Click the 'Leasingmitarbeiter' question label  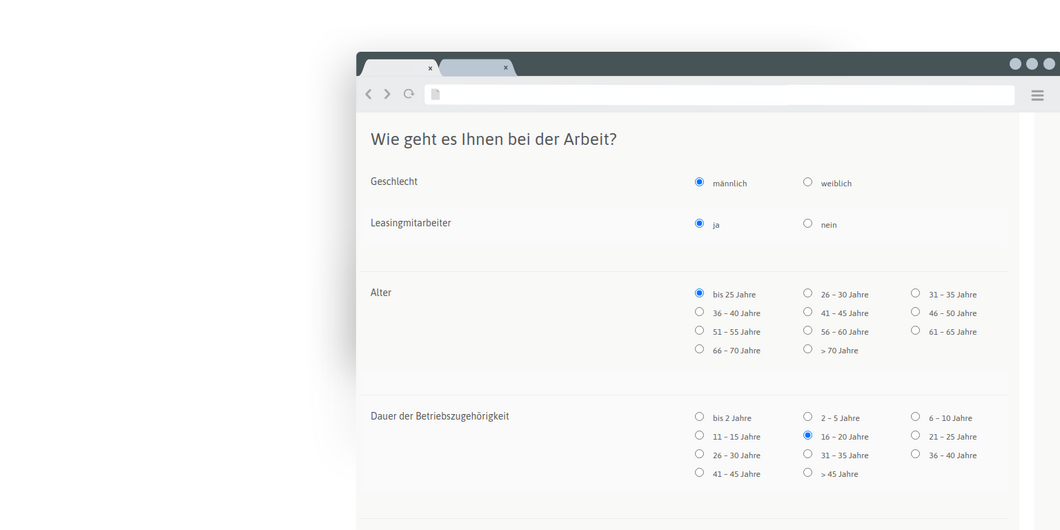(410, 223)
